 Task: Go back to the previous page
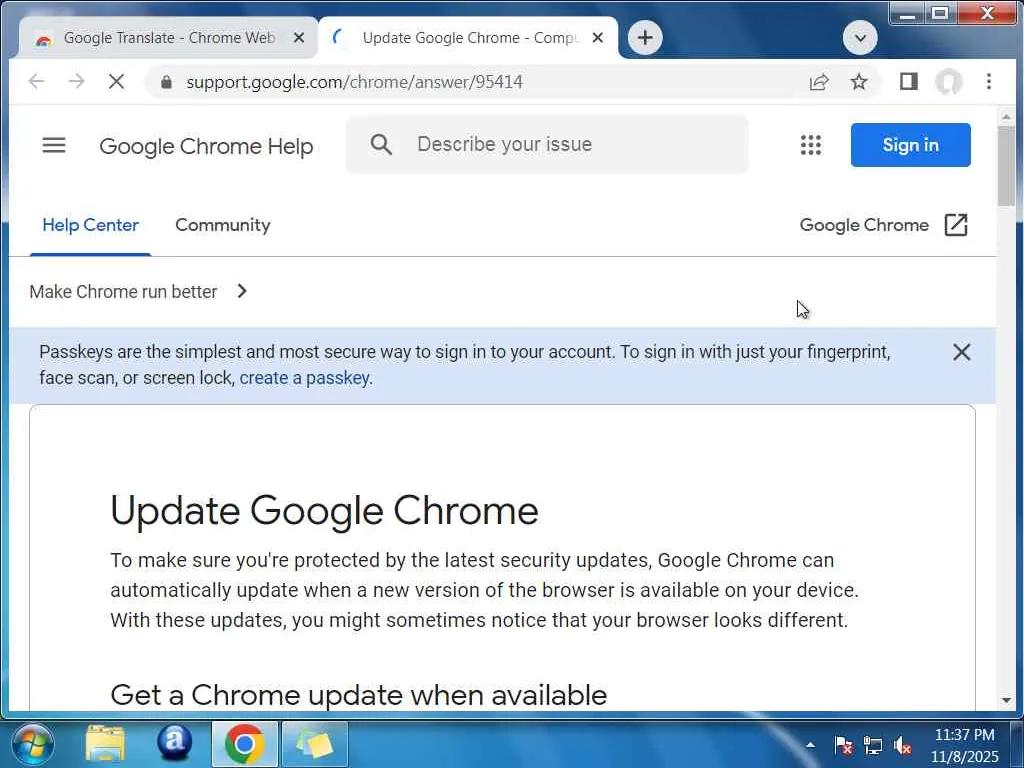coord(37,82)
